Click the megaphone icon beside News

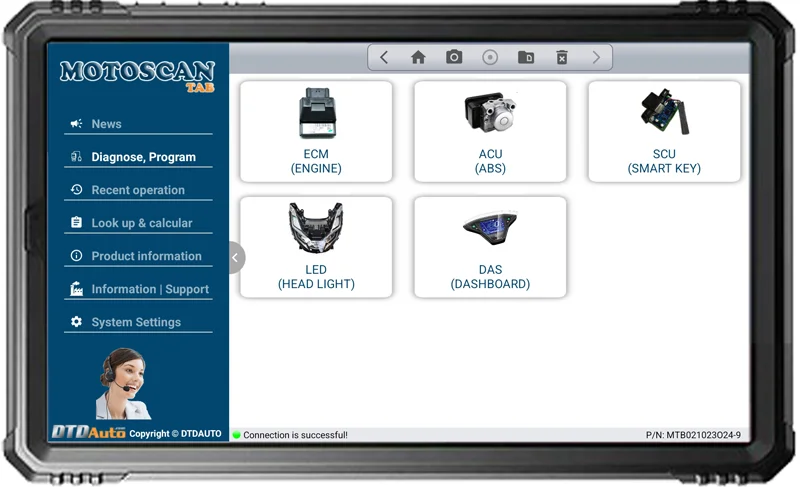coord(77,123)
